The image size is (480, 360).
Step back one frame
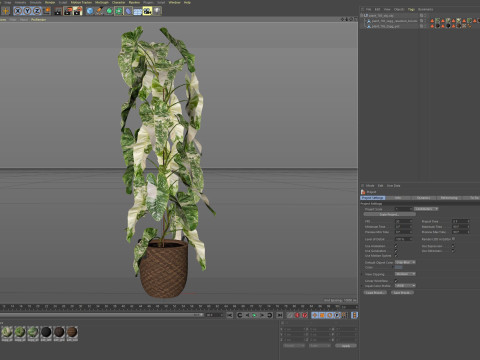pyautogui.click(x=247, y=315)
